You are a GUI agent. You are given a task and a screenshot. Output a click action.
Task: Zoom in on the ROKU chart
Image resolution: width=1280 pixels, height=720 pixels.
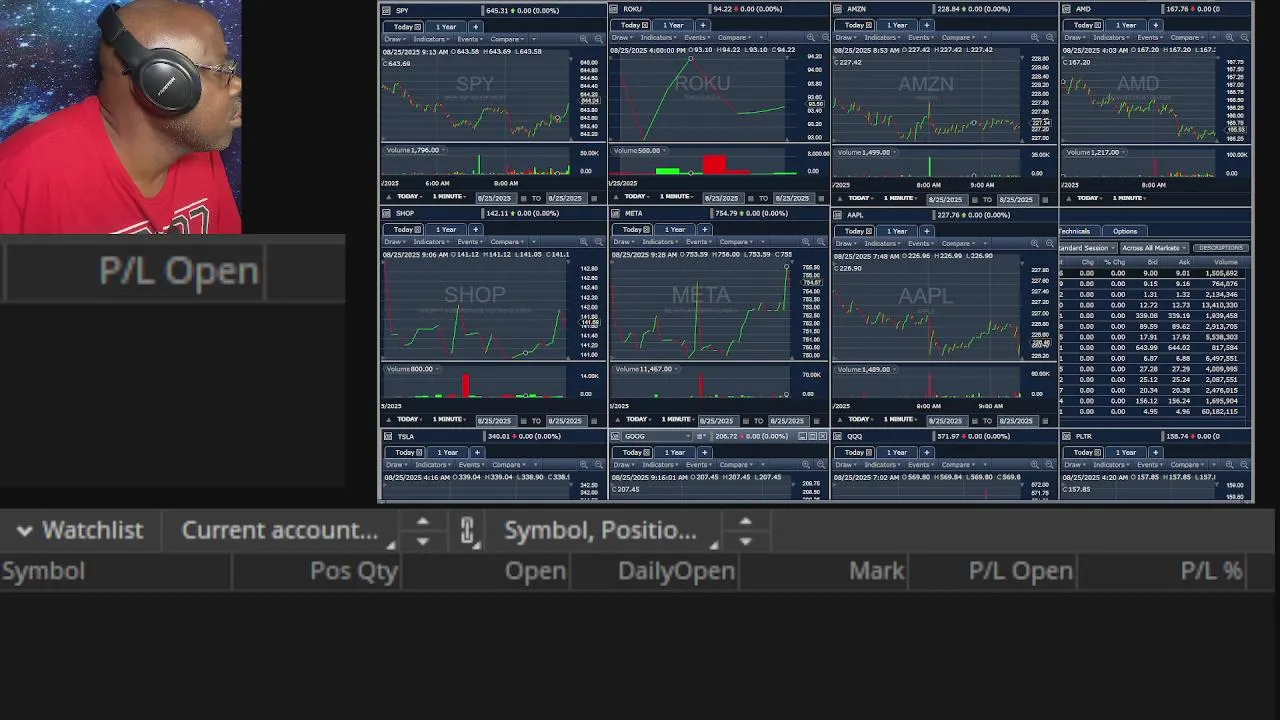811,37
